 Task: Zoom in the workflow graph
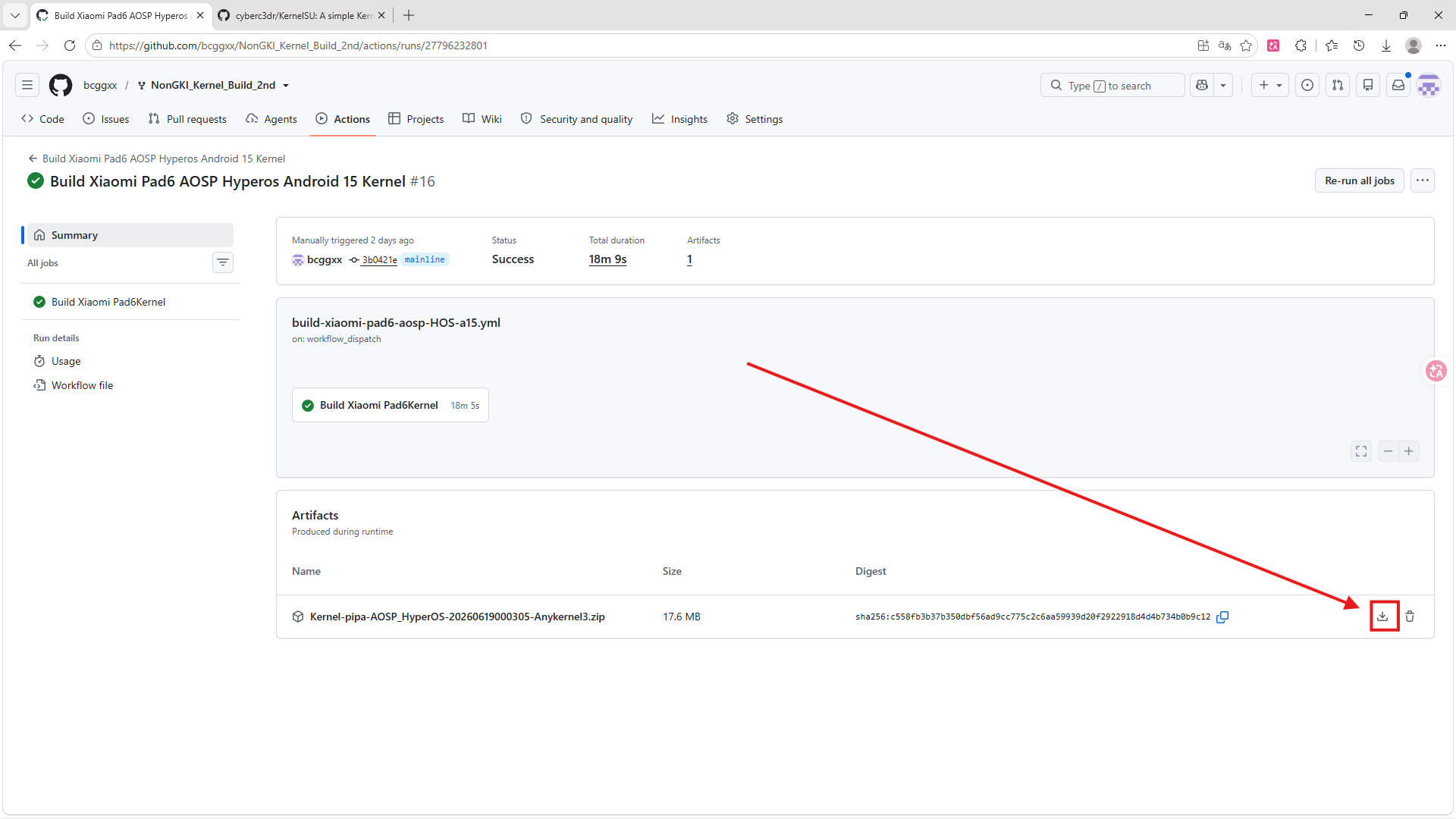[1409, 451]
